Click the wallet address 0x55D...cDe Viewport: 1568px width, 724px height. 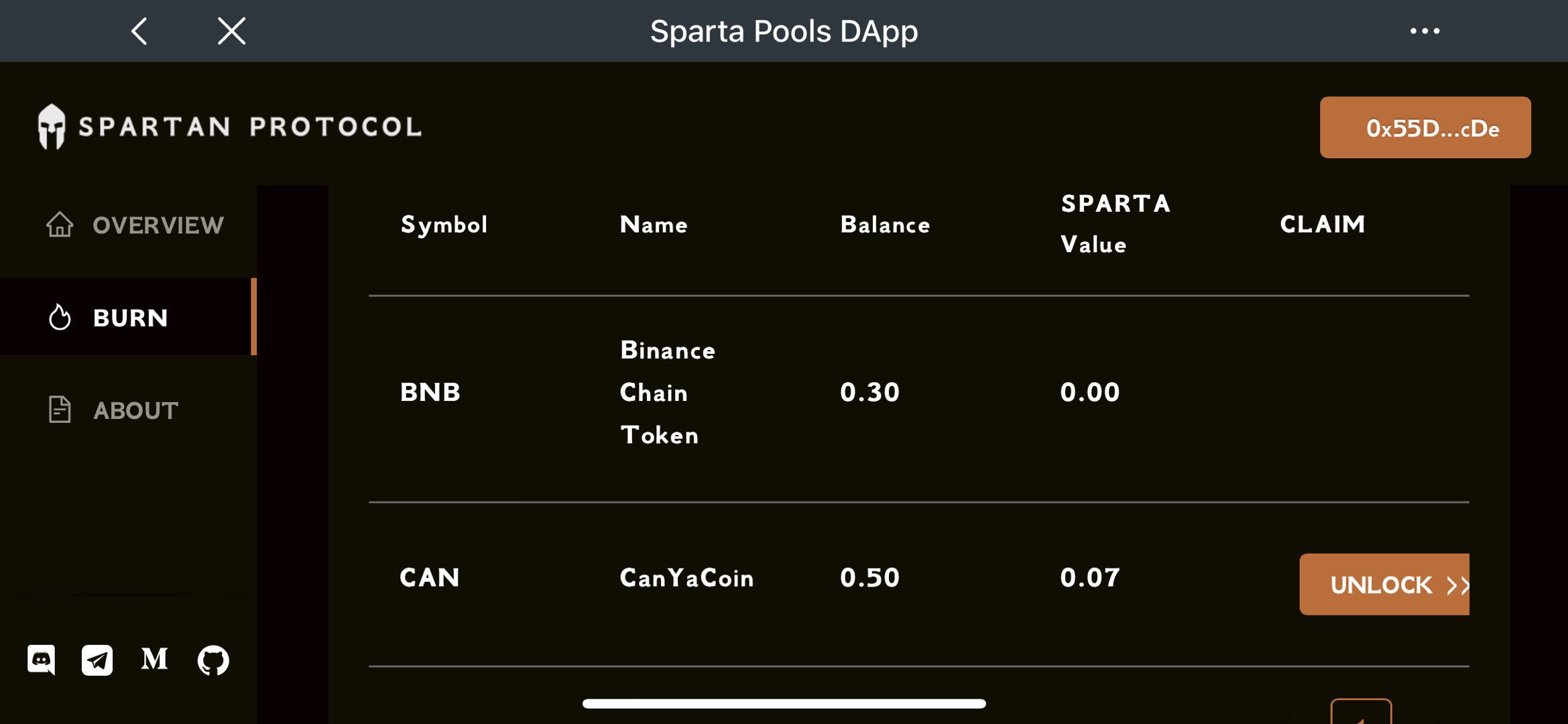pos(1425,127)
